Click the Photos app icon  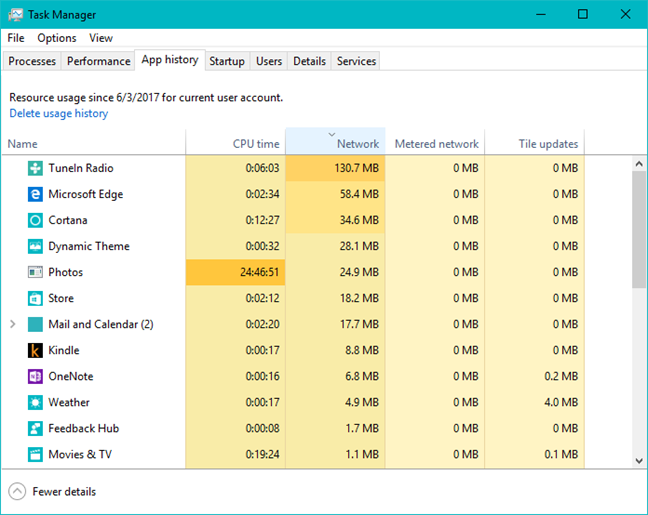coord(35,272)
